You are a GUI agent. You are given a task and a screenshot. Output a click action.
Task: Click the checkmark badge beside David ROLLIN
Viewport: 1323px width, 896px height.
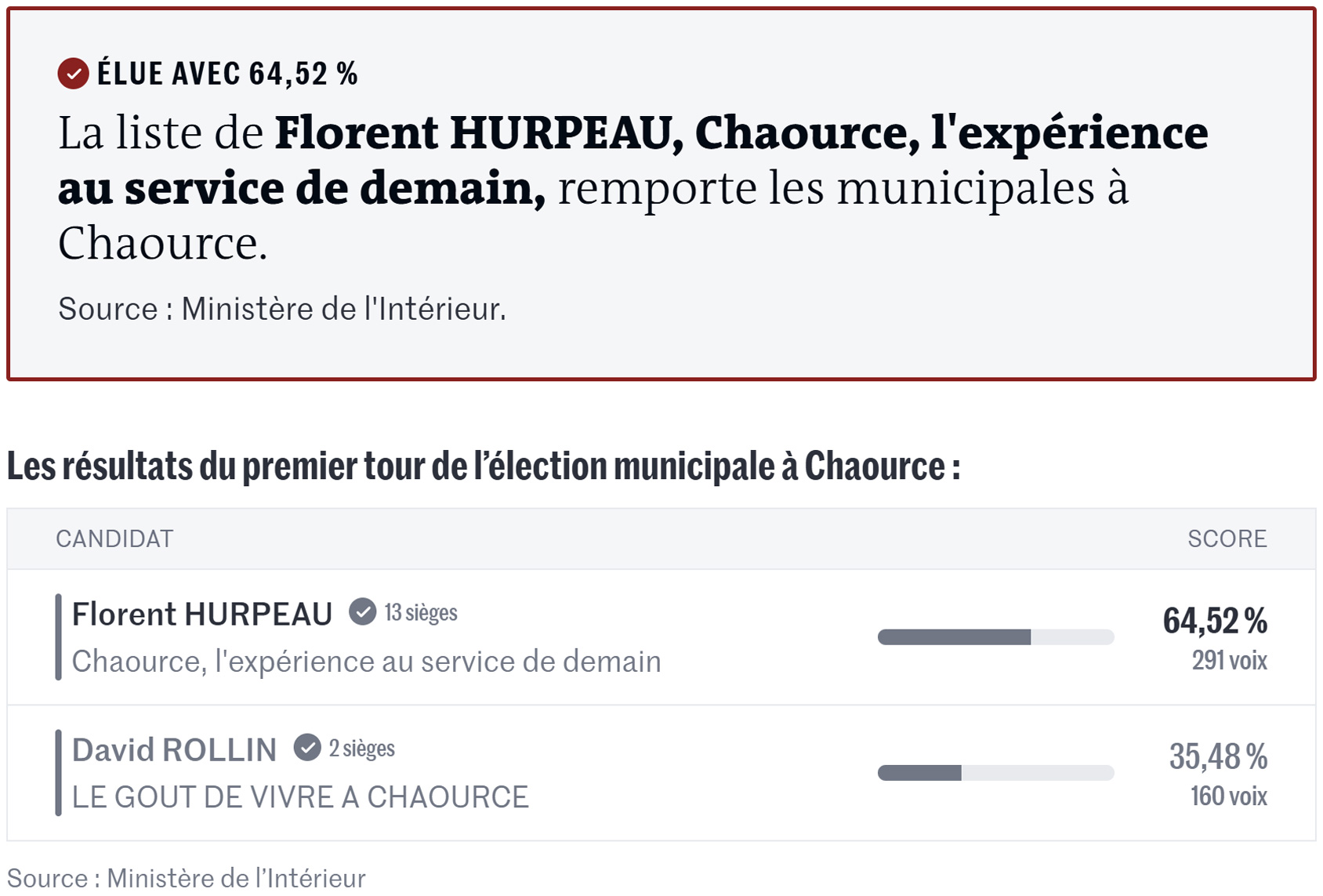pos(307,748)
